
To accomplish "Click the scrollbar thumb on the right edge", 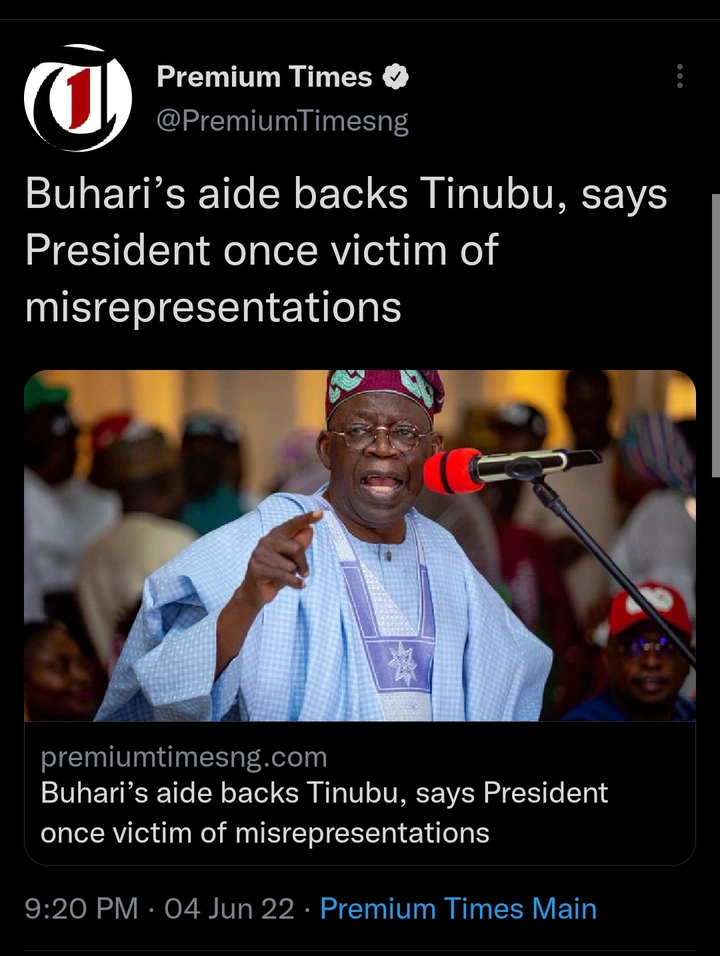I will click(x=716, y=335).
